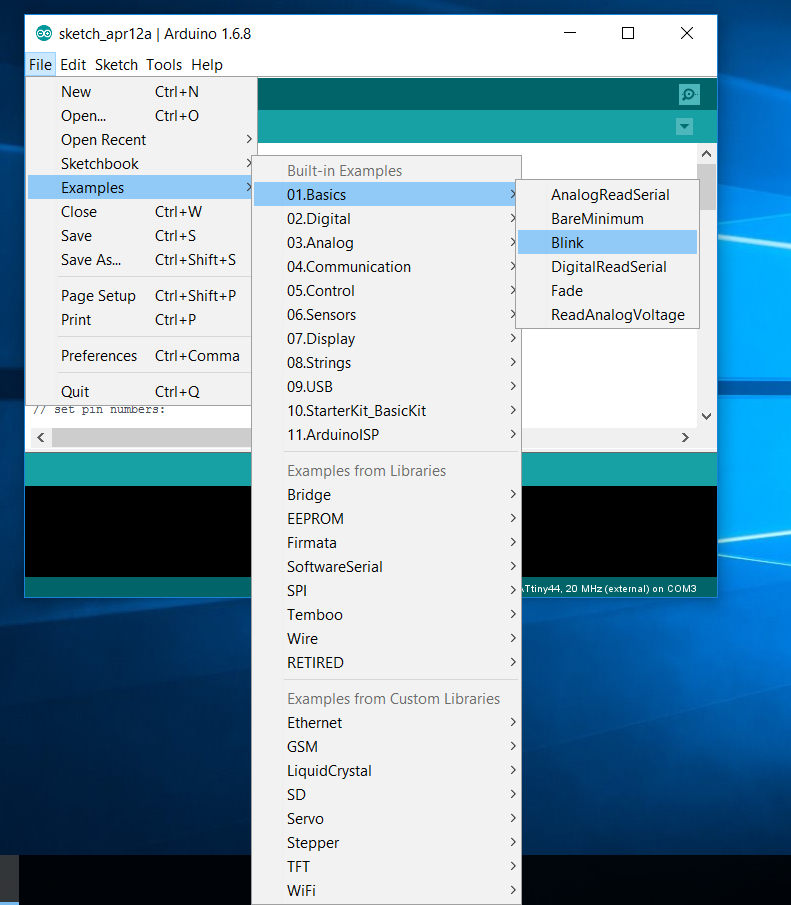Click the horizontal scrollbar right arrow
Image resolution: width=791 pixels, height=905 pixels.
685,437
